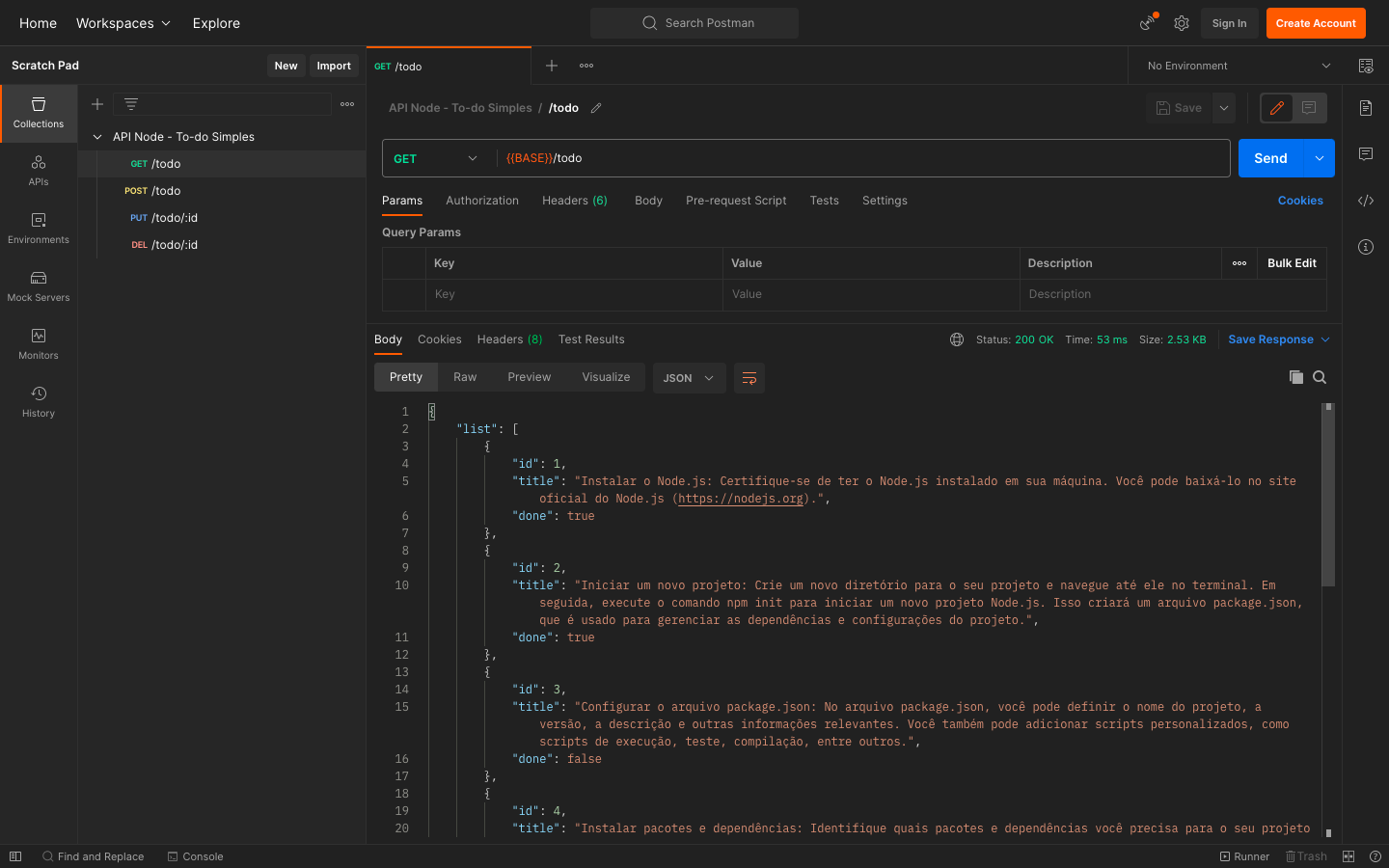
Task: Click the plus icon to create new collection
Action: [x=97, y=104]
